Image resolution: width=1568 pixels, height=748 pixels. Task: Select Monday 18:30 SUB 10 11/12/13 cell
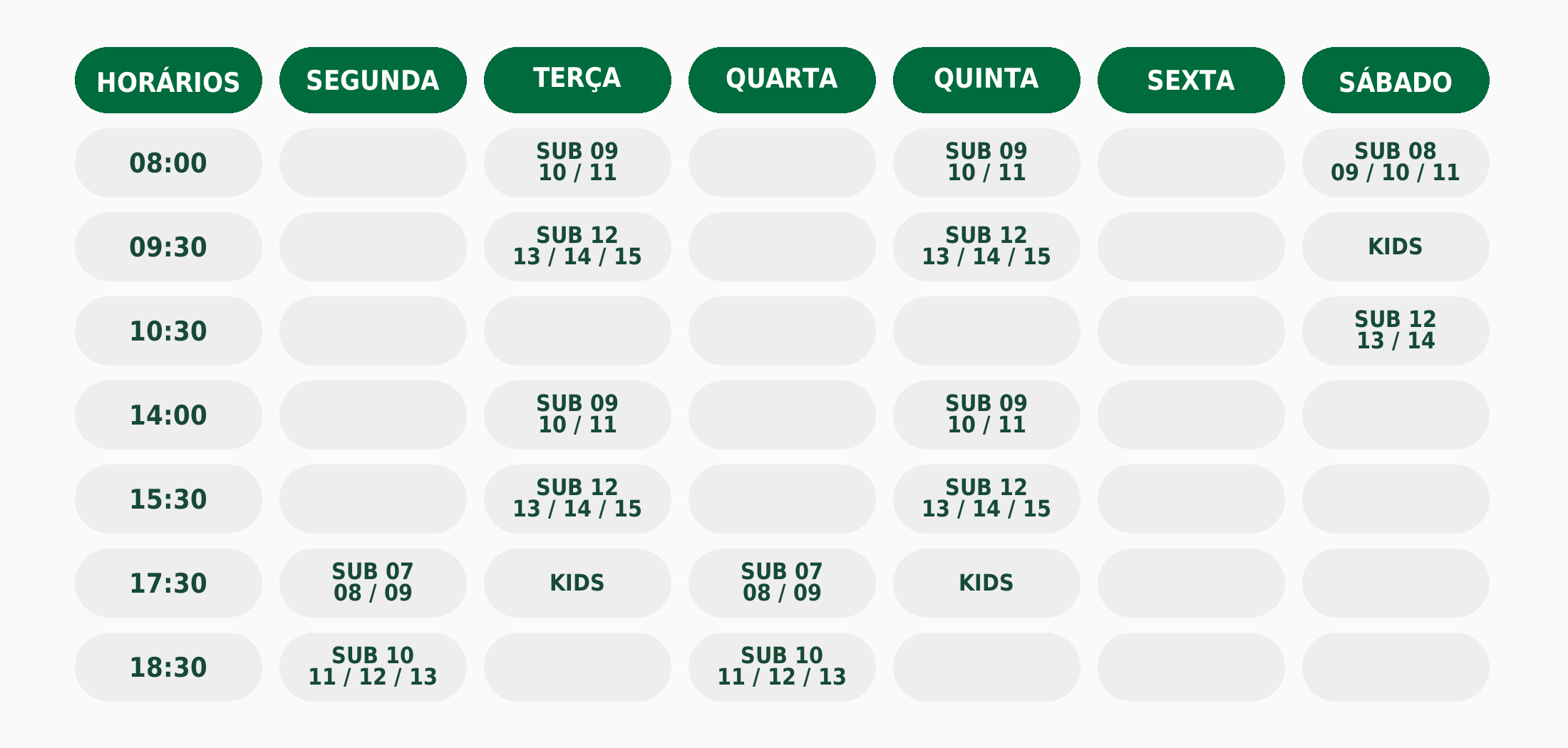tap(373, 668)
